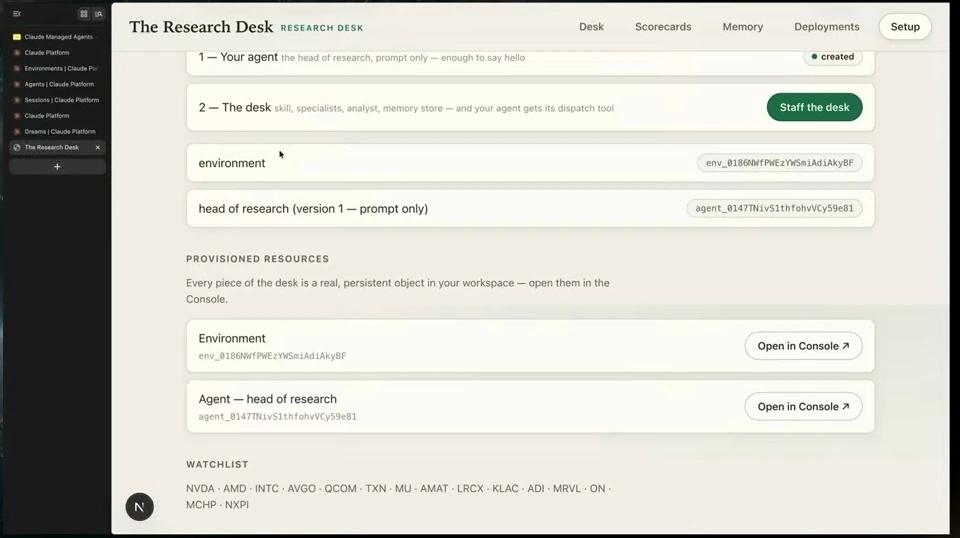The width and height of the screenshot is (960, 538).
Task: Switch to the Dreams | Claude Platform tab
Action: click(57, 132)
